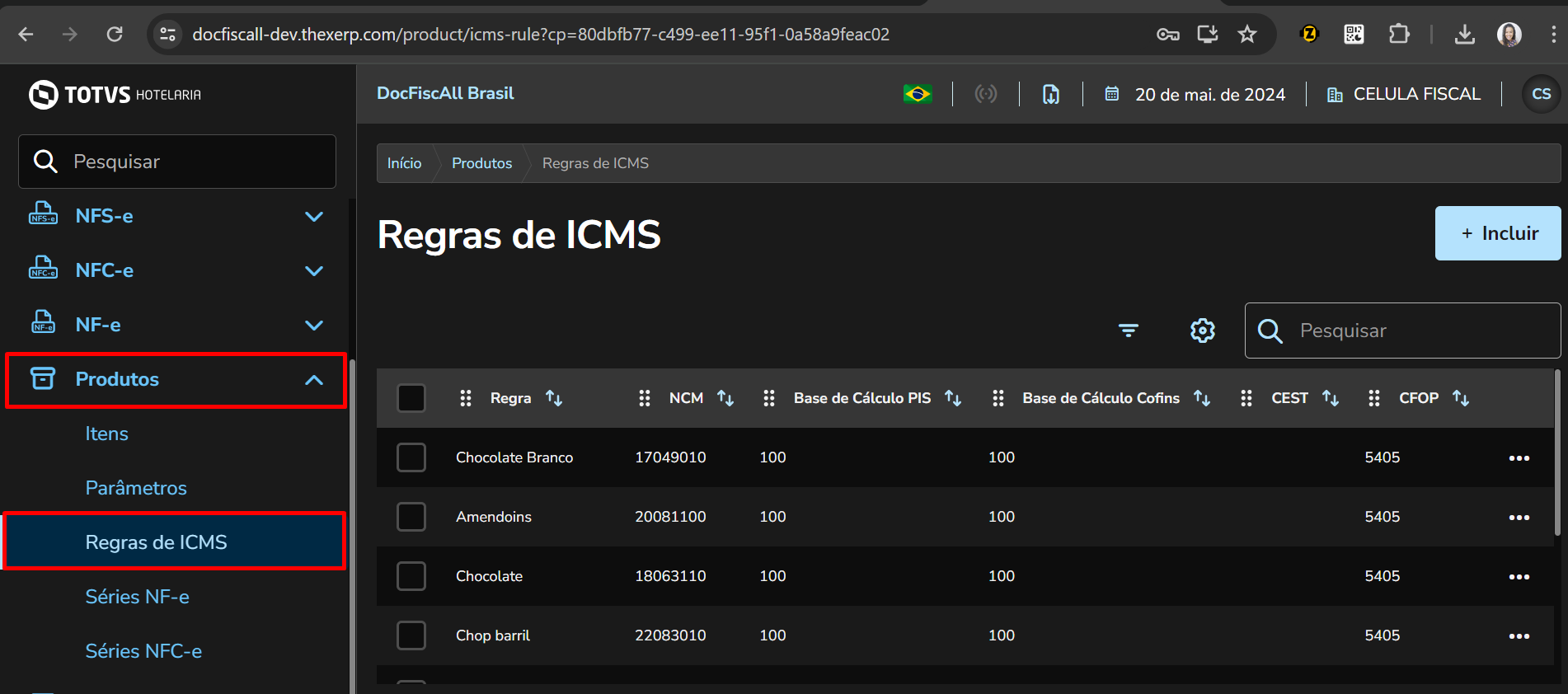Screen dimensions: 1568x694
Task: Click the date 20 de mai. de 2024
Action: [x=1209, y=95]
